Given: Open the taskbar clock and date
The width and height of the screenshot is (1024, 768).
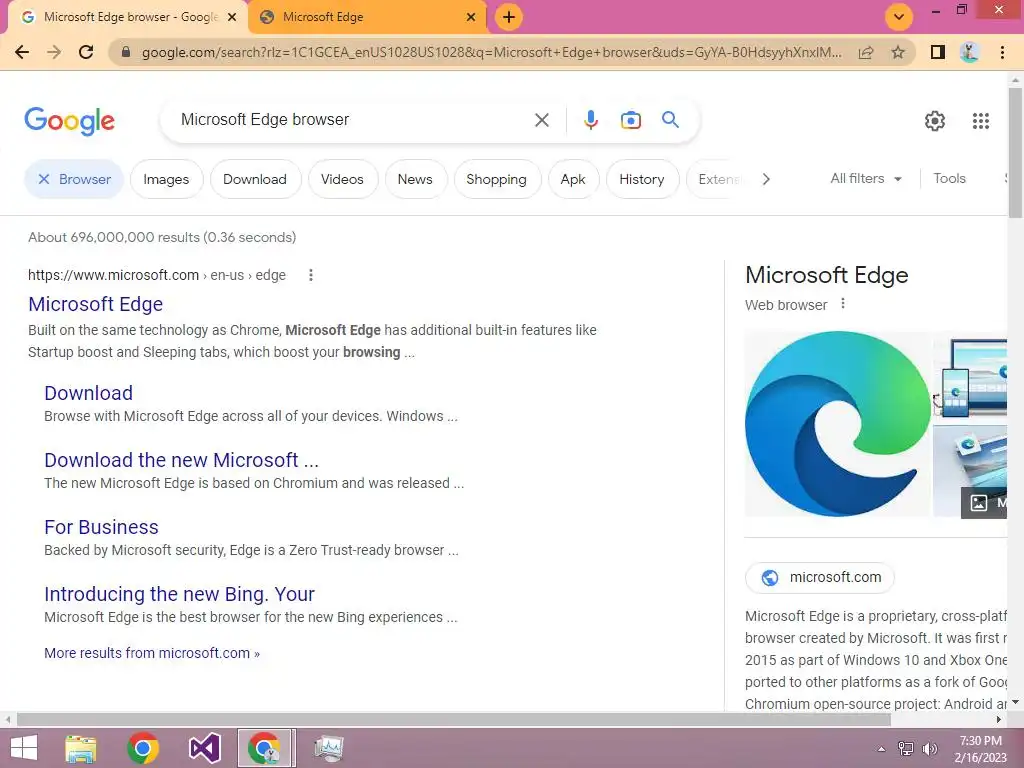Looking at the screenshot, I should pos(981,749).
